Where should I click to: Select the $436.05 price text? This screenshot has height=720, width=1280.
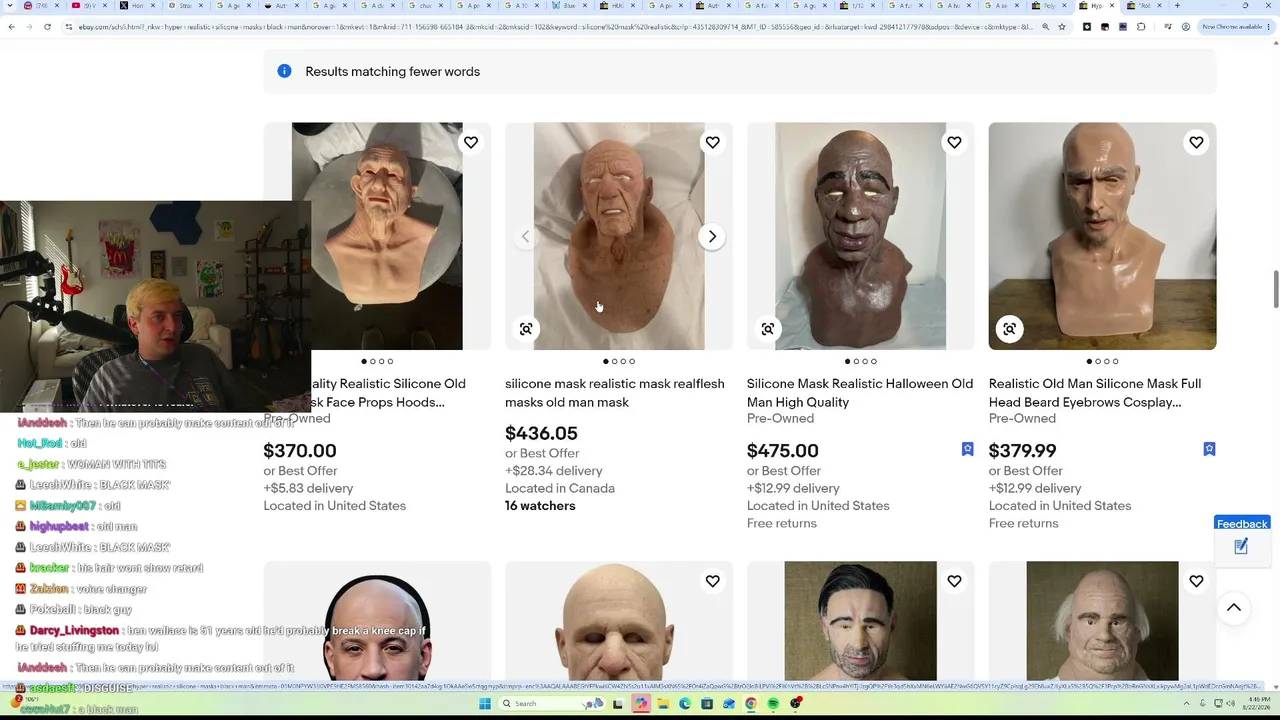tap(541, 433)
